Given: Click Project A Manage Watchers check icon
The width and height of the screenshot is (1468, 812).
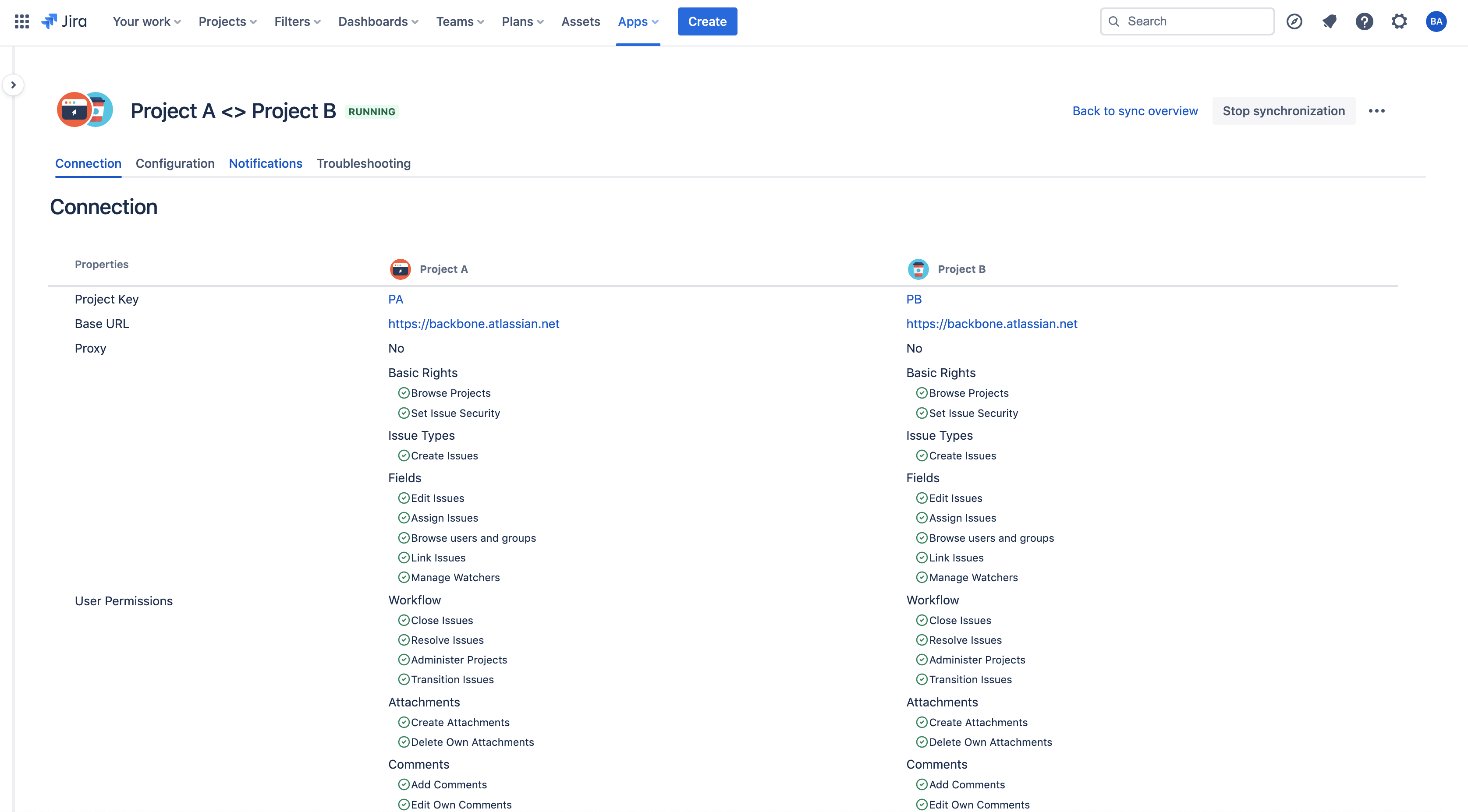Looking at the screenshot, I should pyautogui.click(x=404, y=577).
